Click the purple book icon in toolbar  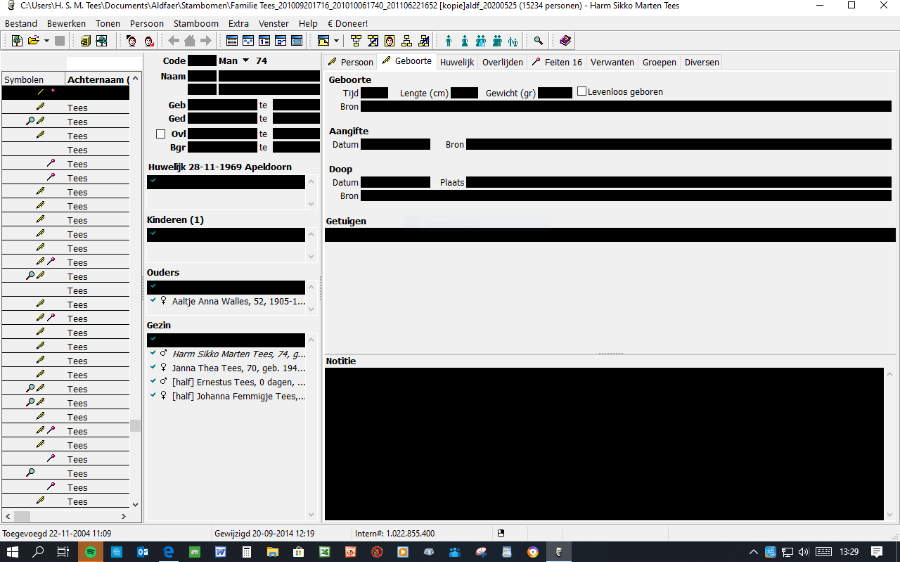565,41
